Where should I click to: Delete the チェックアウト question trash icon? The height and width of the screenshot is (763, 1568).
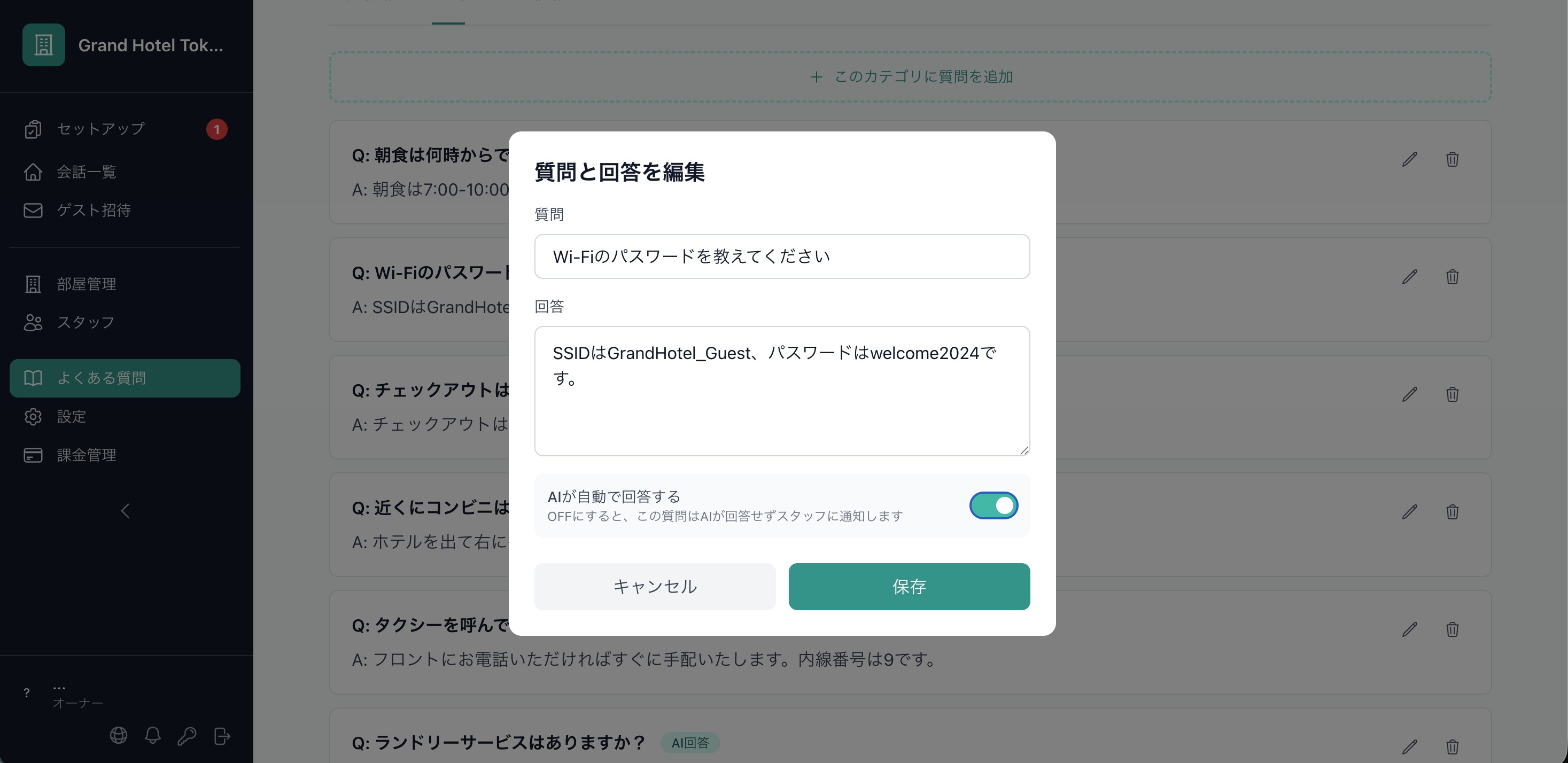(x=1453, y=394)
